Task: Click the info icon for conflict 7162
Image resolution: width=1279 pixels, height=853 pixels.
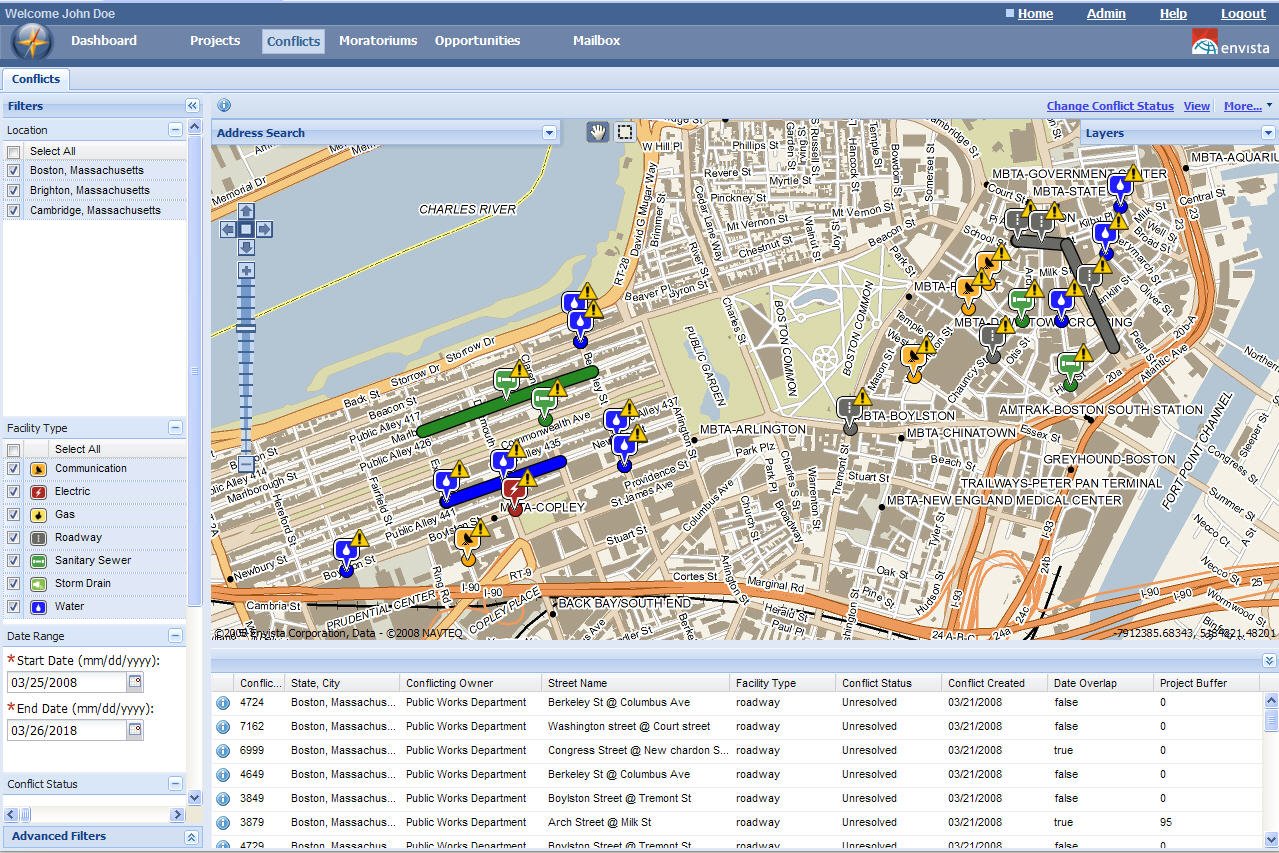Action: 223,727
